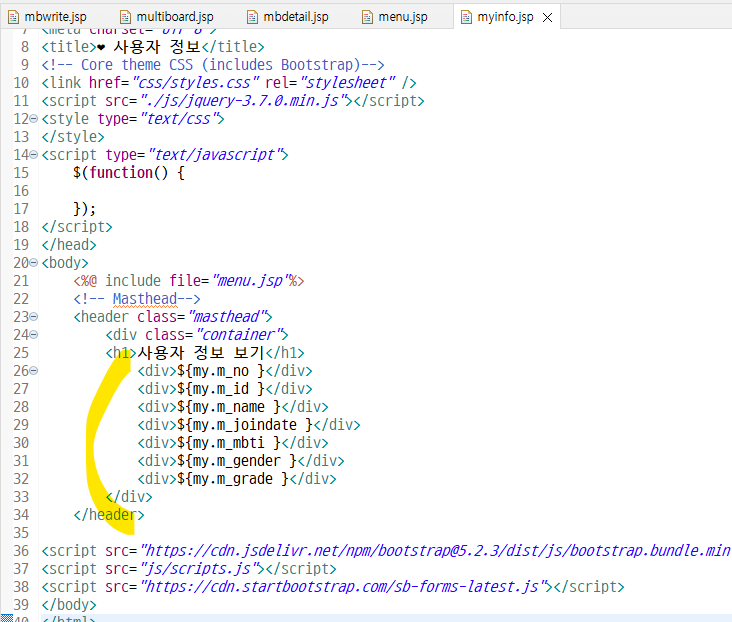Click the h1 text 사용자 정보 보기
Image resolution: width=732 pixels, height=622 pixels.
(201, 353)
